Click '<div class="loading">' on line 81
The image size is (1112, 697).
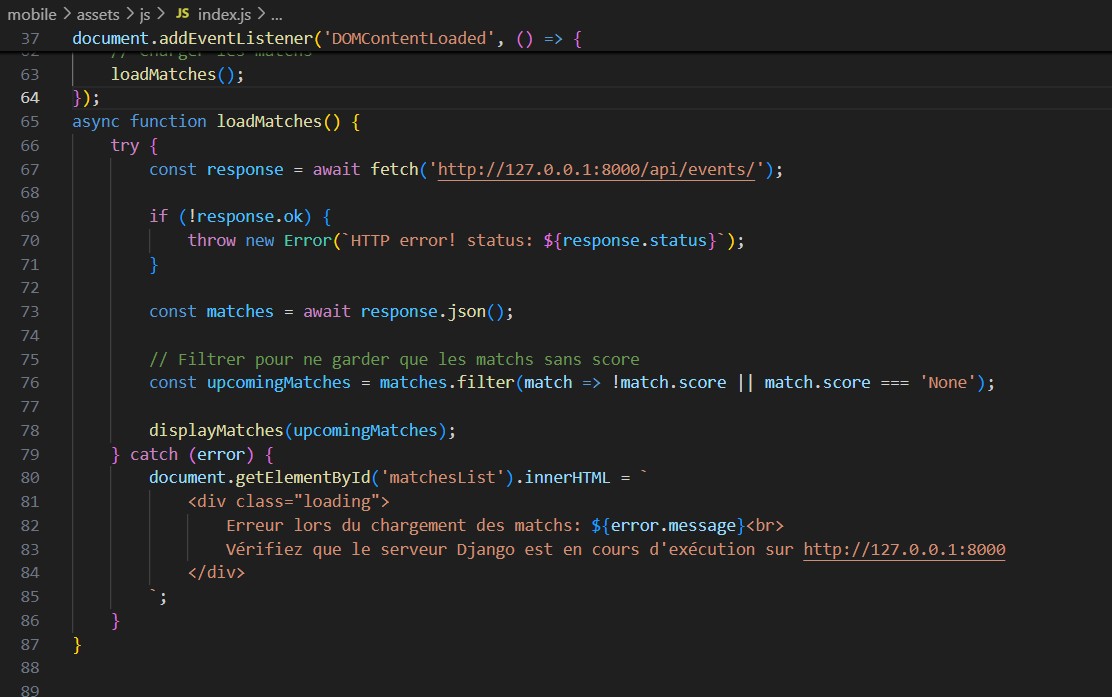point(288,502)
